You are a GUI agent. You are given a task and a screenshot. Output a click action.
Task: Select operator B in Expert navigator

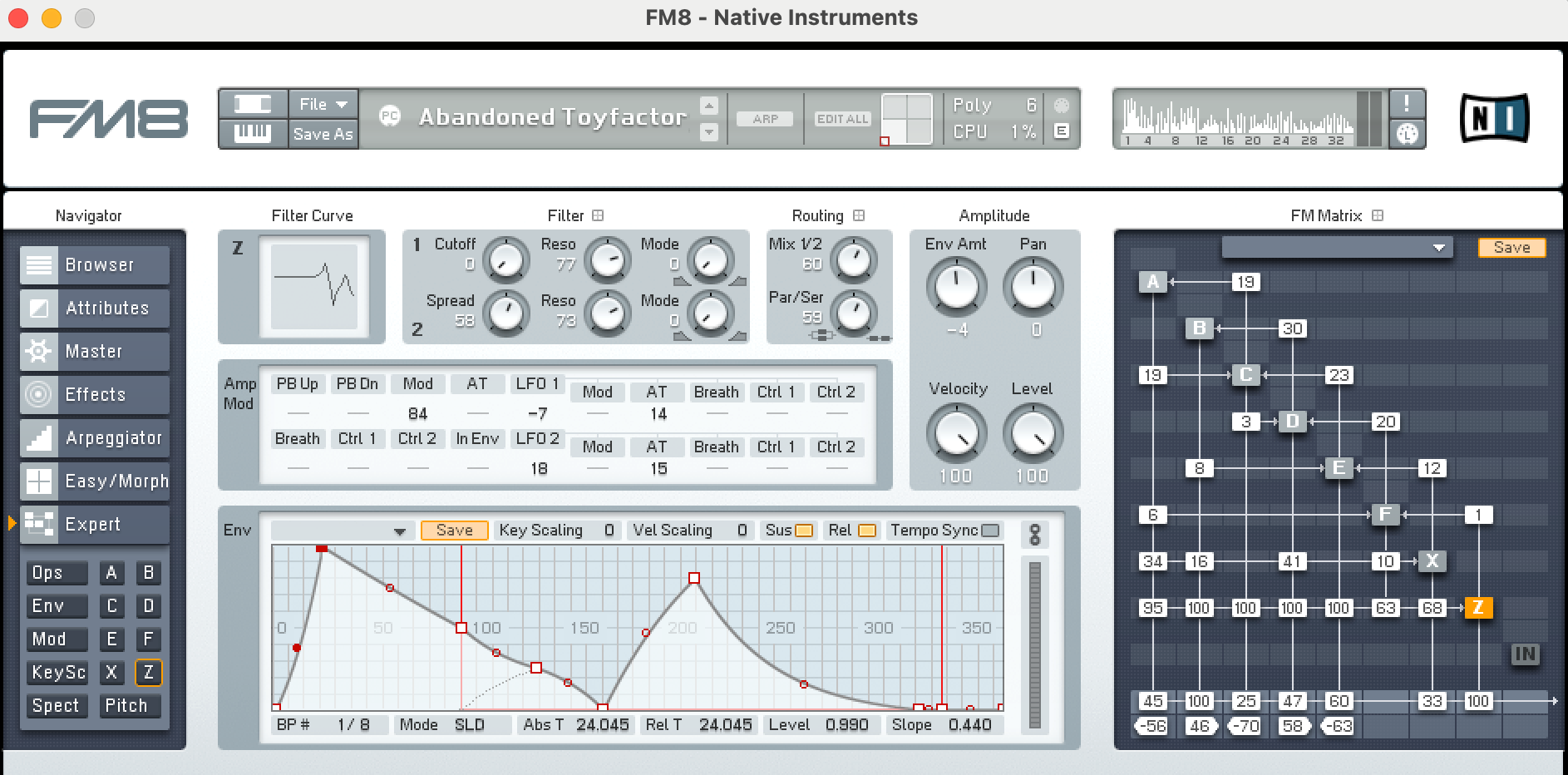point(148,573)
